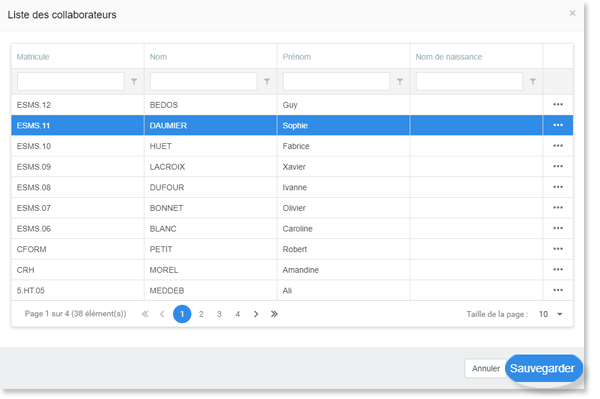Sort by Nom de naissance column header
Screen dimensions: 600x399
point(448,57)
